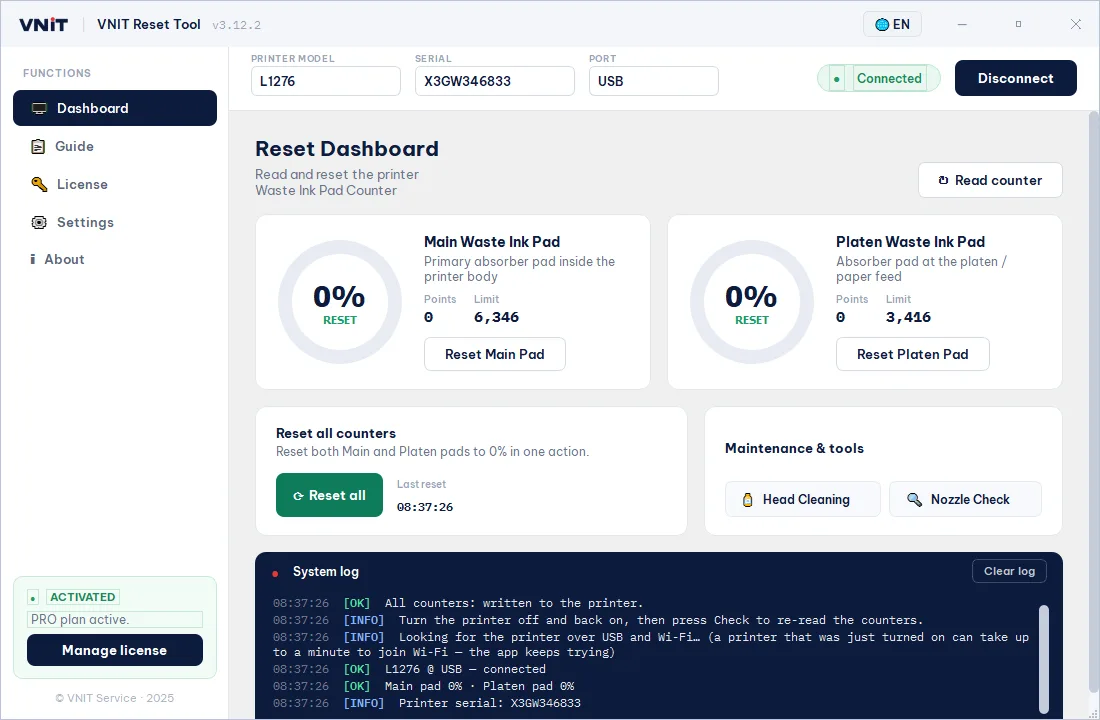Click the system log scrollbar
1100x720 pixels.
point(1043,659)
